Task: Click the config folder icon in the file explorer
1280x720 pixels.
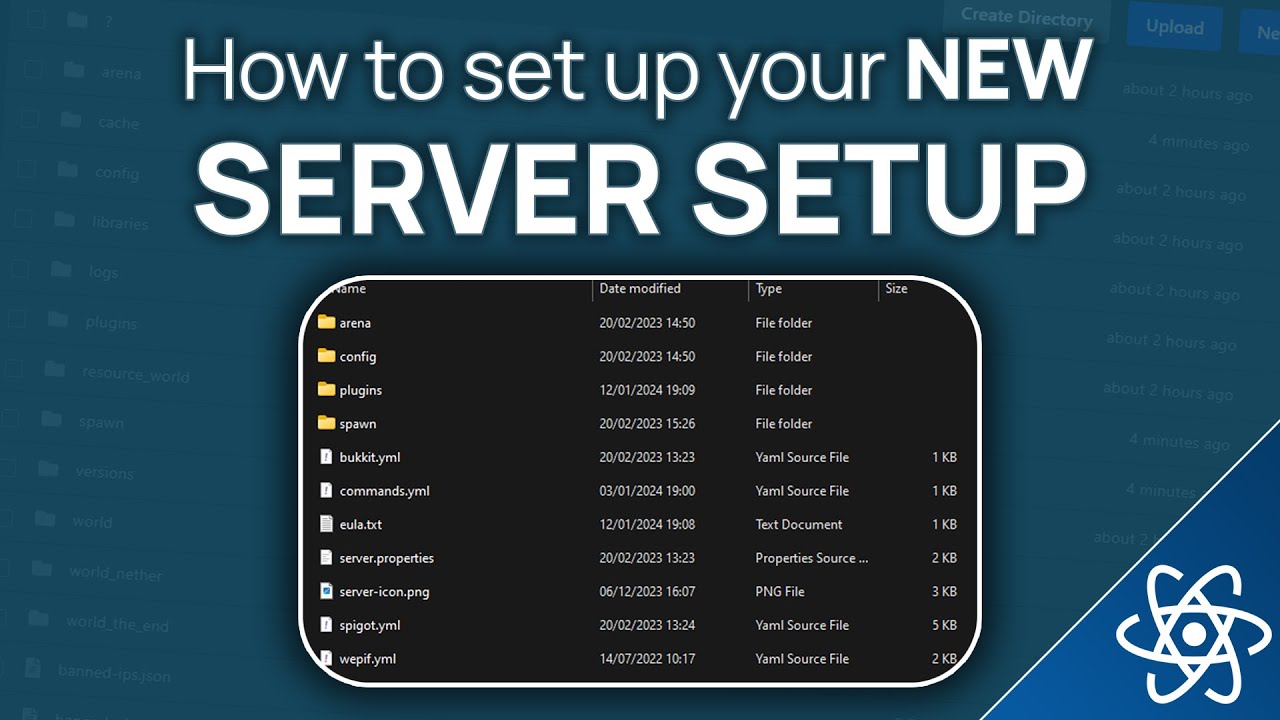Action: pos(326,356)
